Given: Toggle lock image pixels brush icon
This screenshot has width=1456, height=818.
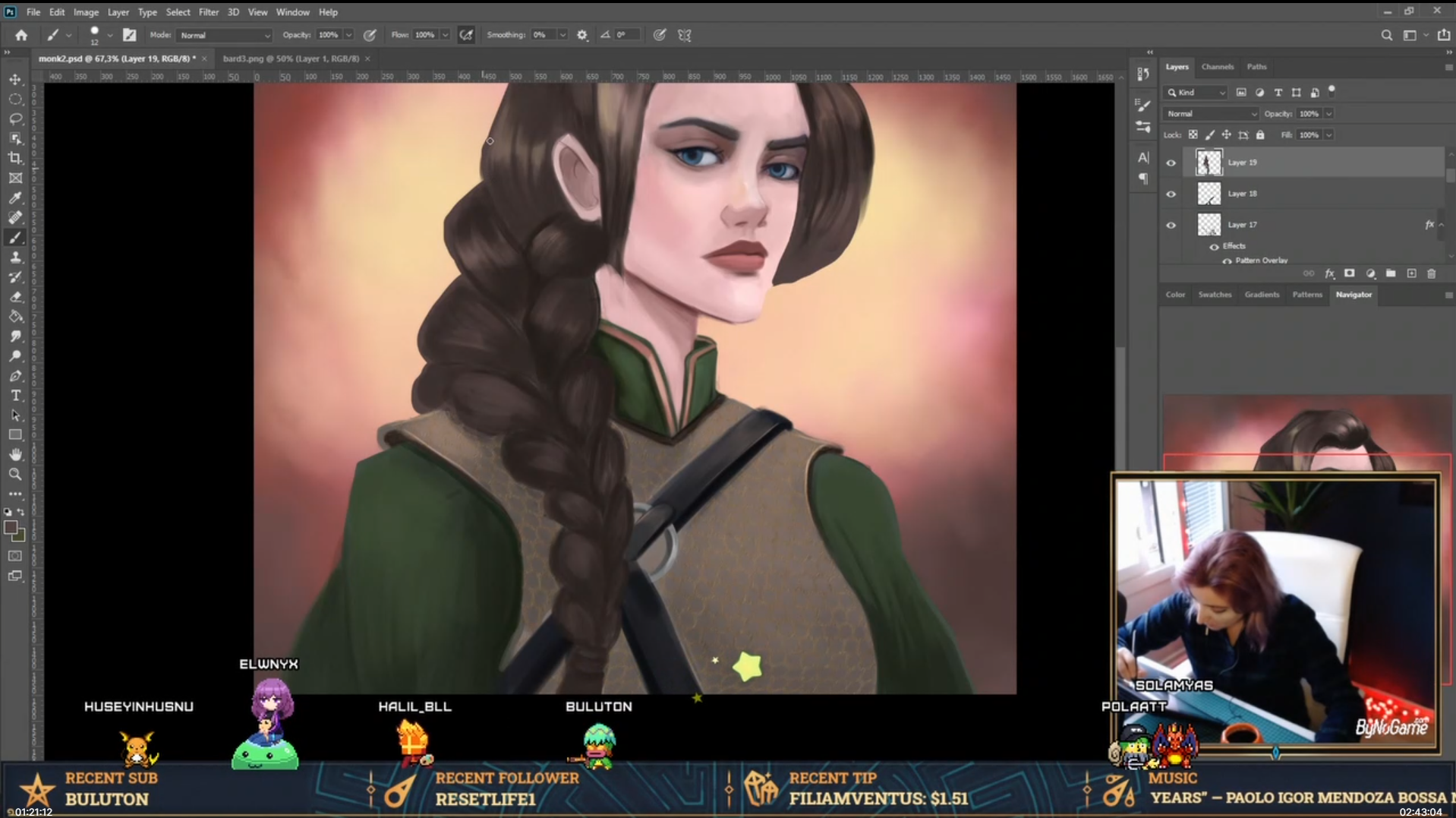Looking at the screenshot, I should click(1209, 135).
